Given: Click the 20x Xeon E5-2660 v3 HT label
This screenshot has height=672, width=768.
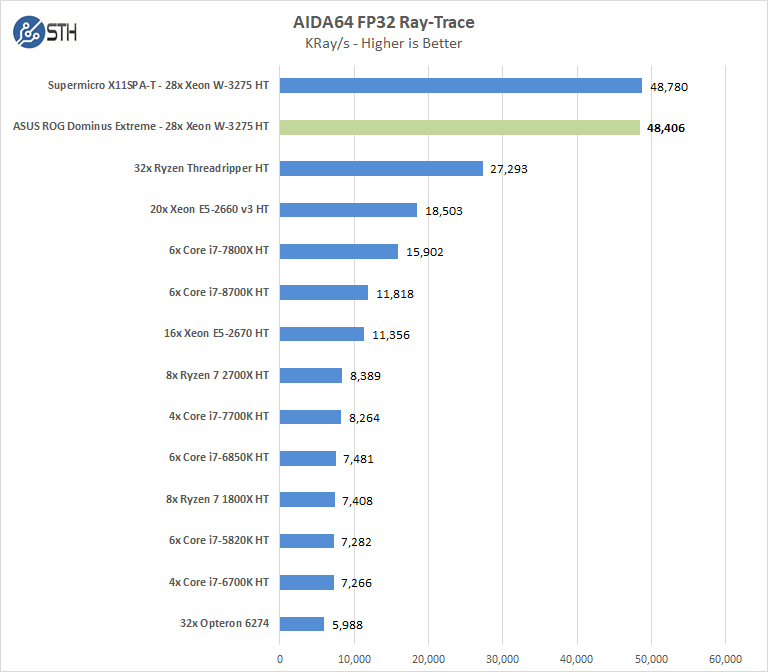Looking at the screenshot, I should pyautogui.click(x=209, y=209).
